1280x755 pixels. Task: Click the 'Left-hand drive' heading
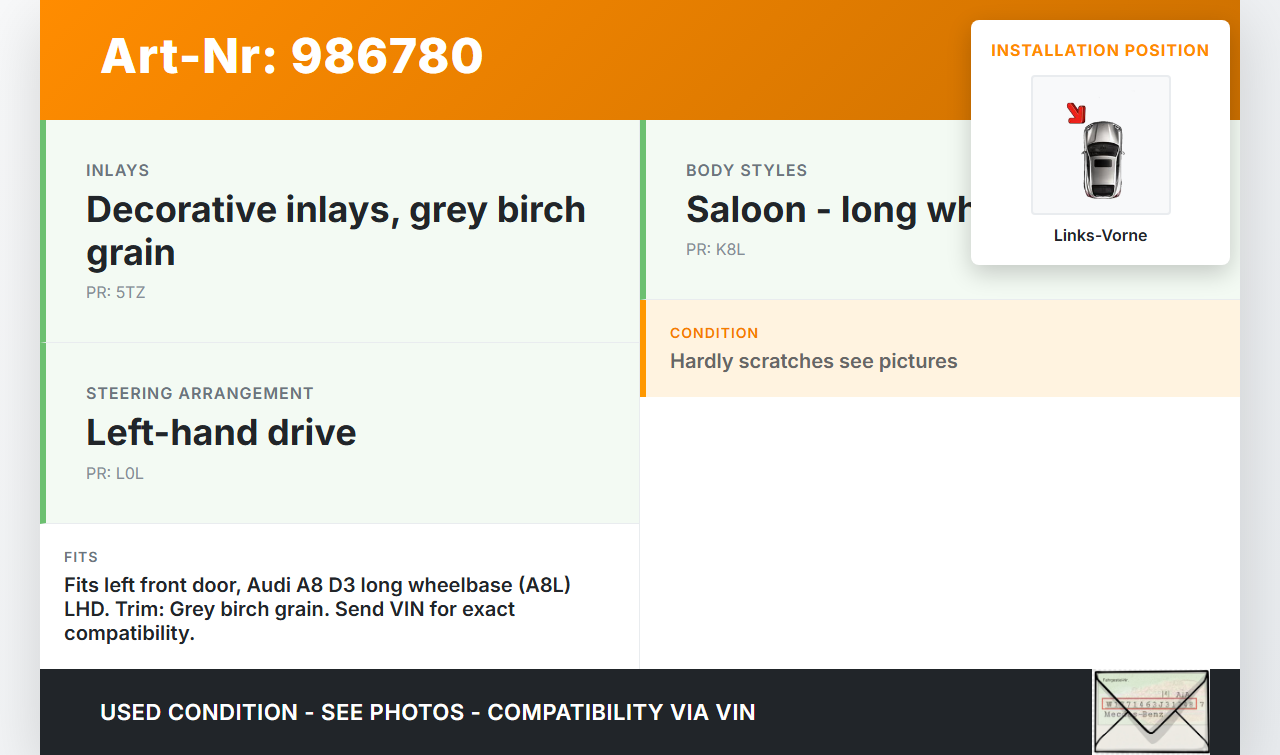point(221,432)
